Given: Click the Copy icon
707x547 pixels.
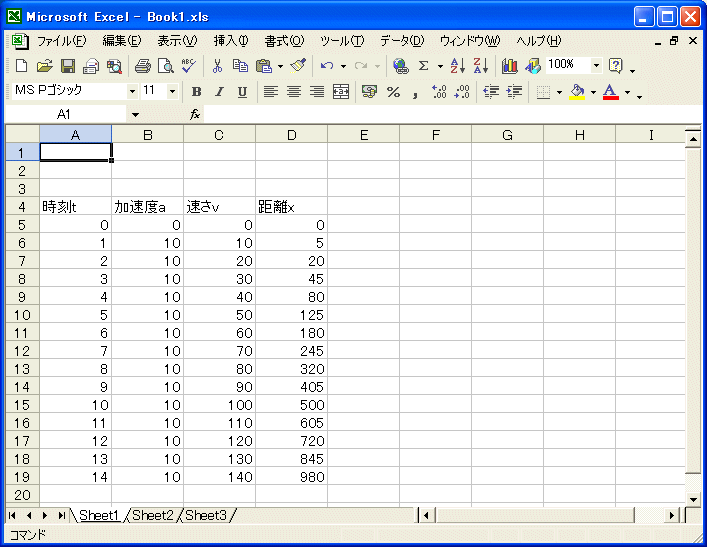Looking at the screenshot, I should pyautogui.click(x=240, y=66).
